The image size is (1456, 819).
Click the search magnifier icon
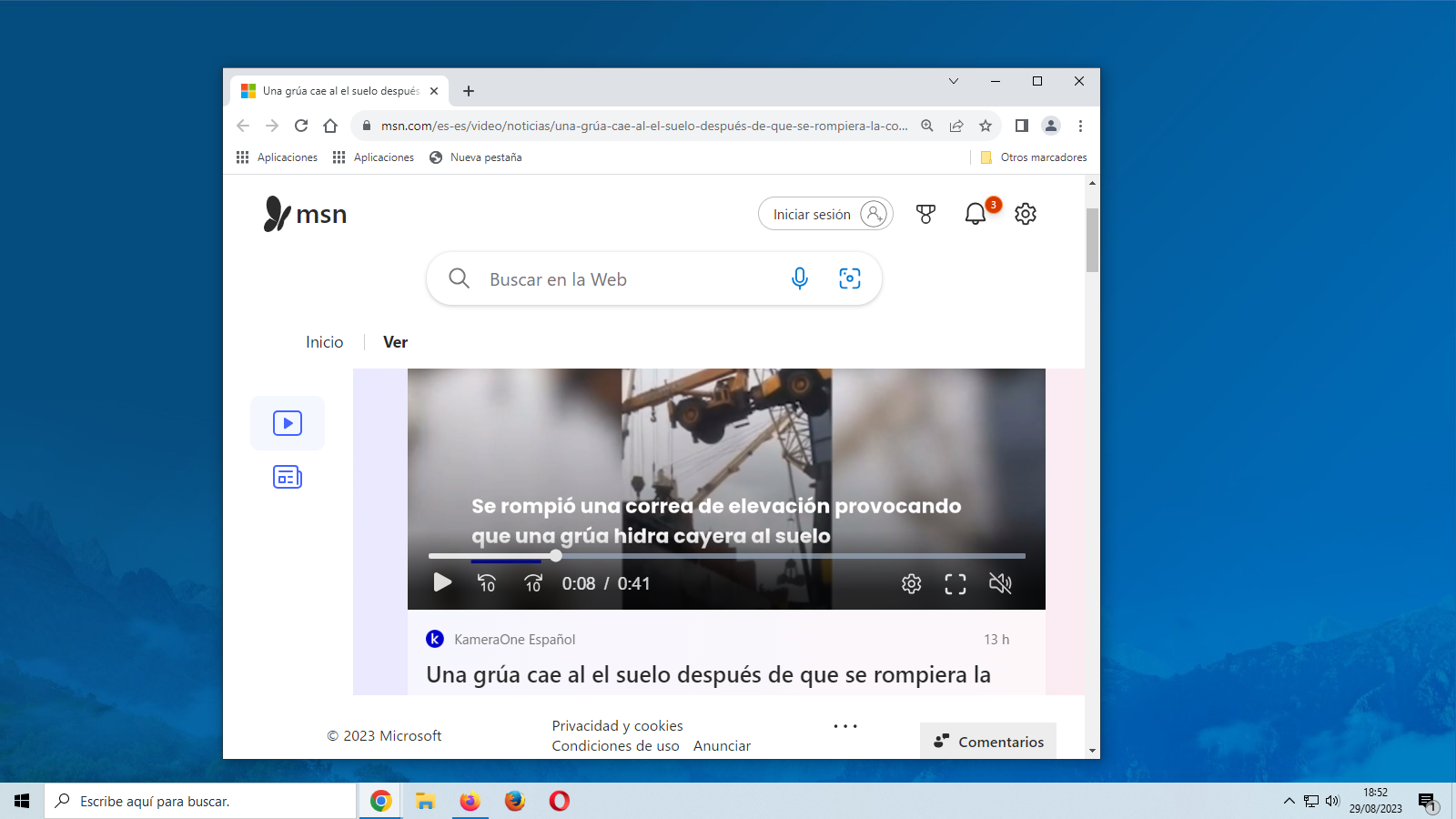[460, 278]
